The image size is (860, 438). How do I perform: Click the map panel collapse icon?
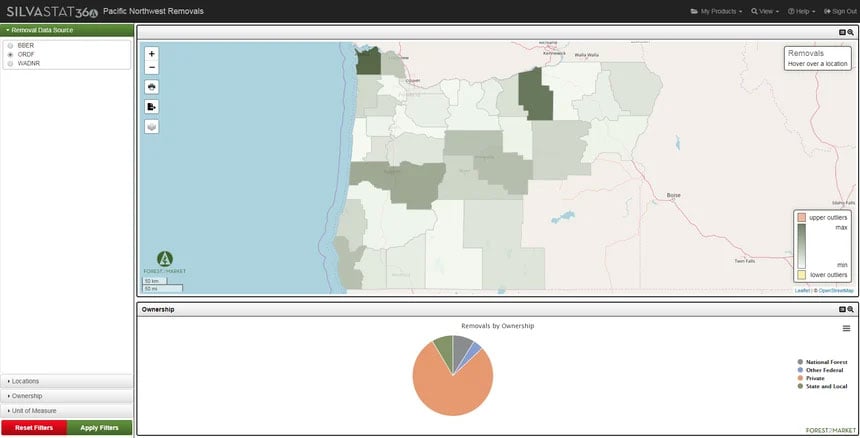pyautogui.click(x=842, y=32)
